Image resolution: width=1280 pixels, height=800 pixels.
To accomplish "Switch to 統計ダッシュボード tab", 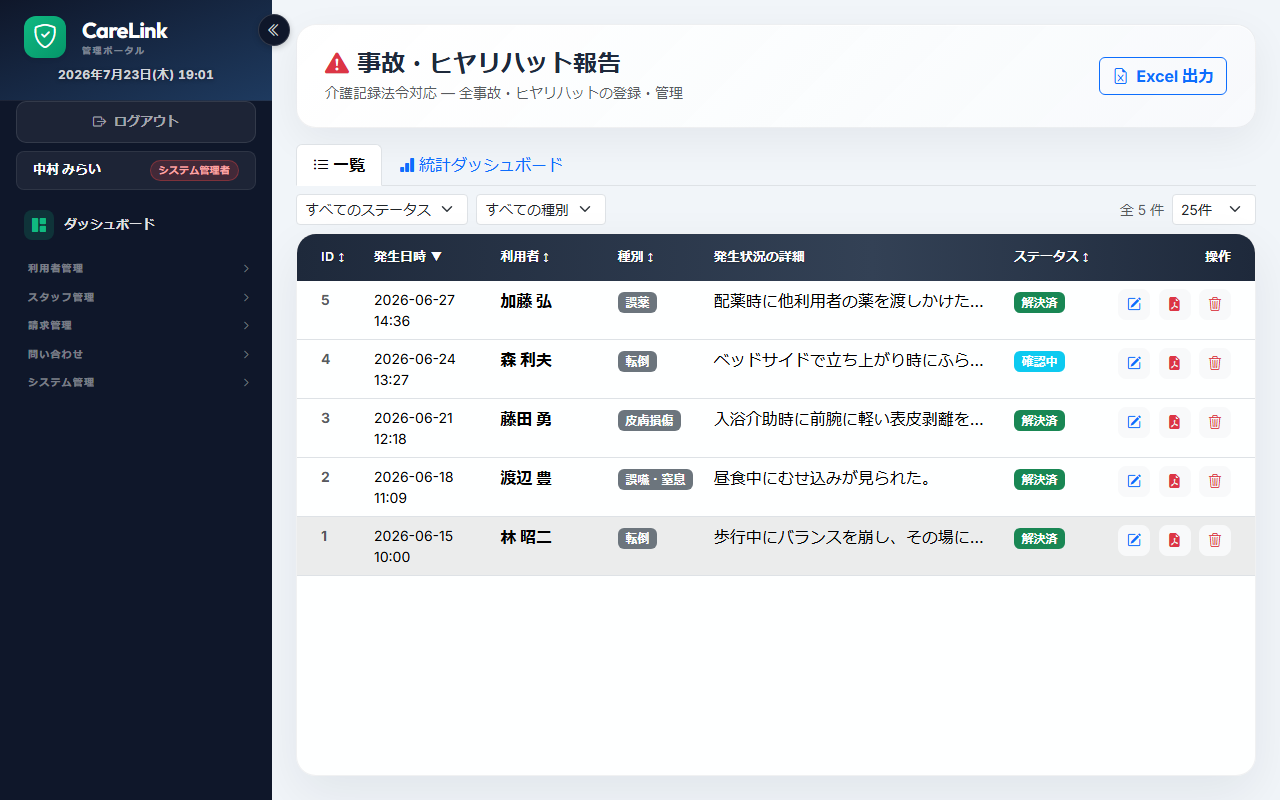I will click(x=481, y=165).
